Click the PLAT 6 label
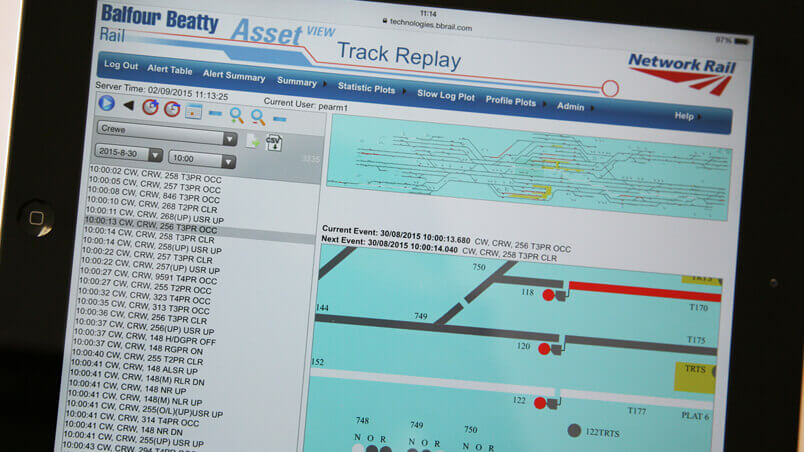The image size is (804, 452). point(695,416)
